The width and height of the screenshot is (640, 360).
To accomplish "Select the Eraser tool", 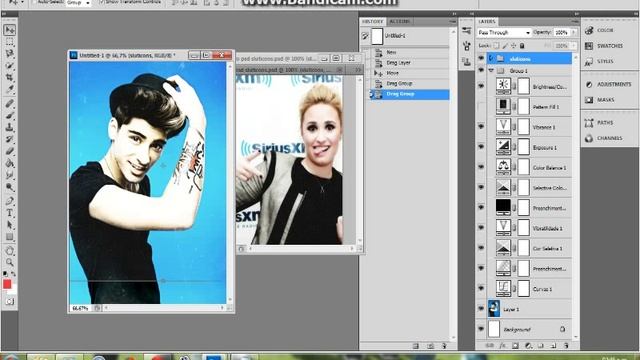I will [x=9, y=151].
